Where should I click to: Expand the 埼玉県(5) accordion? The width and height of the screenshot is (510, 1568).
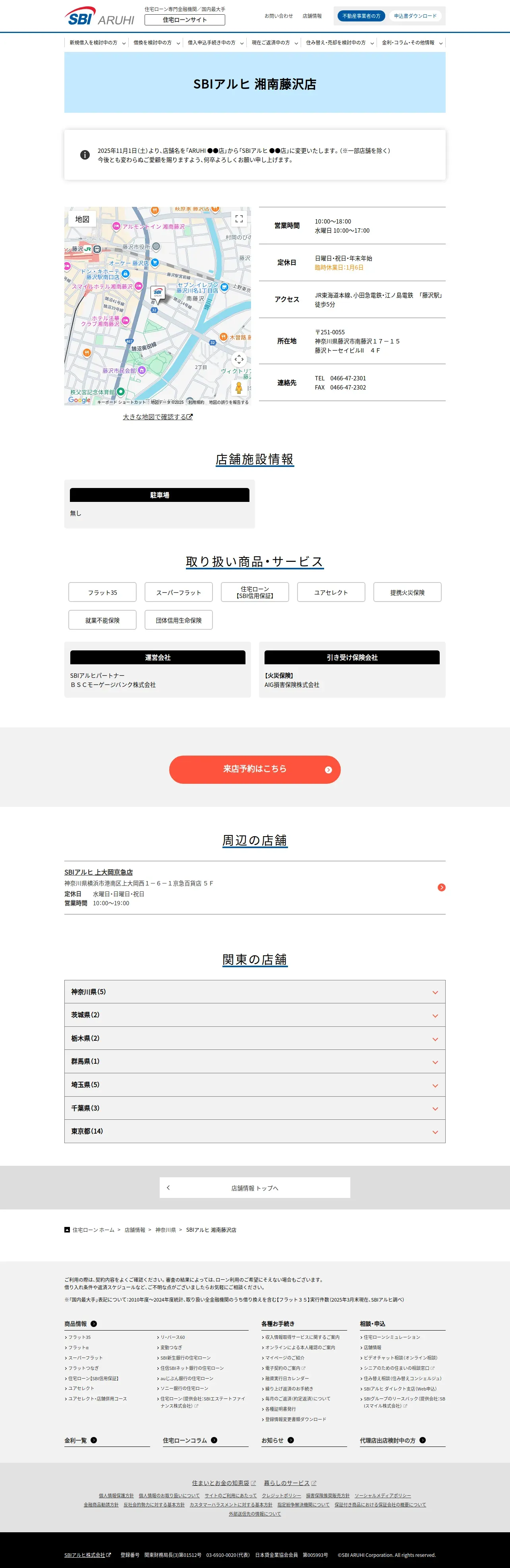click(x=254, y=1085)
